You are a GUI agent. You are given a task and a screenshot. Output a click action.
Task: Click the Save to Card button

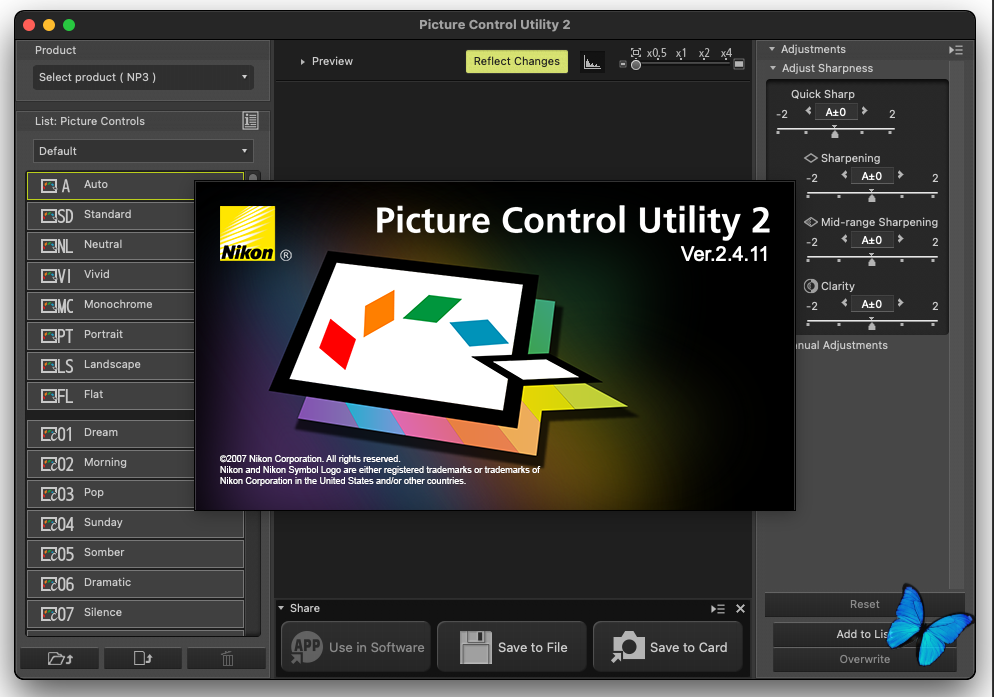[668, 647]
